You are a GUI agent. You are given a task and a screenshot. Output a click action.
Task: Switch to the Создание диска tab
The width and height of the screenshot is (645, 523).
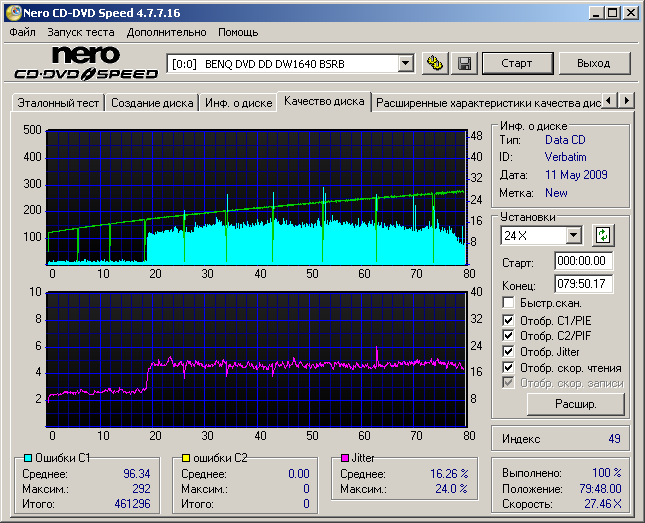click(152, 103)
